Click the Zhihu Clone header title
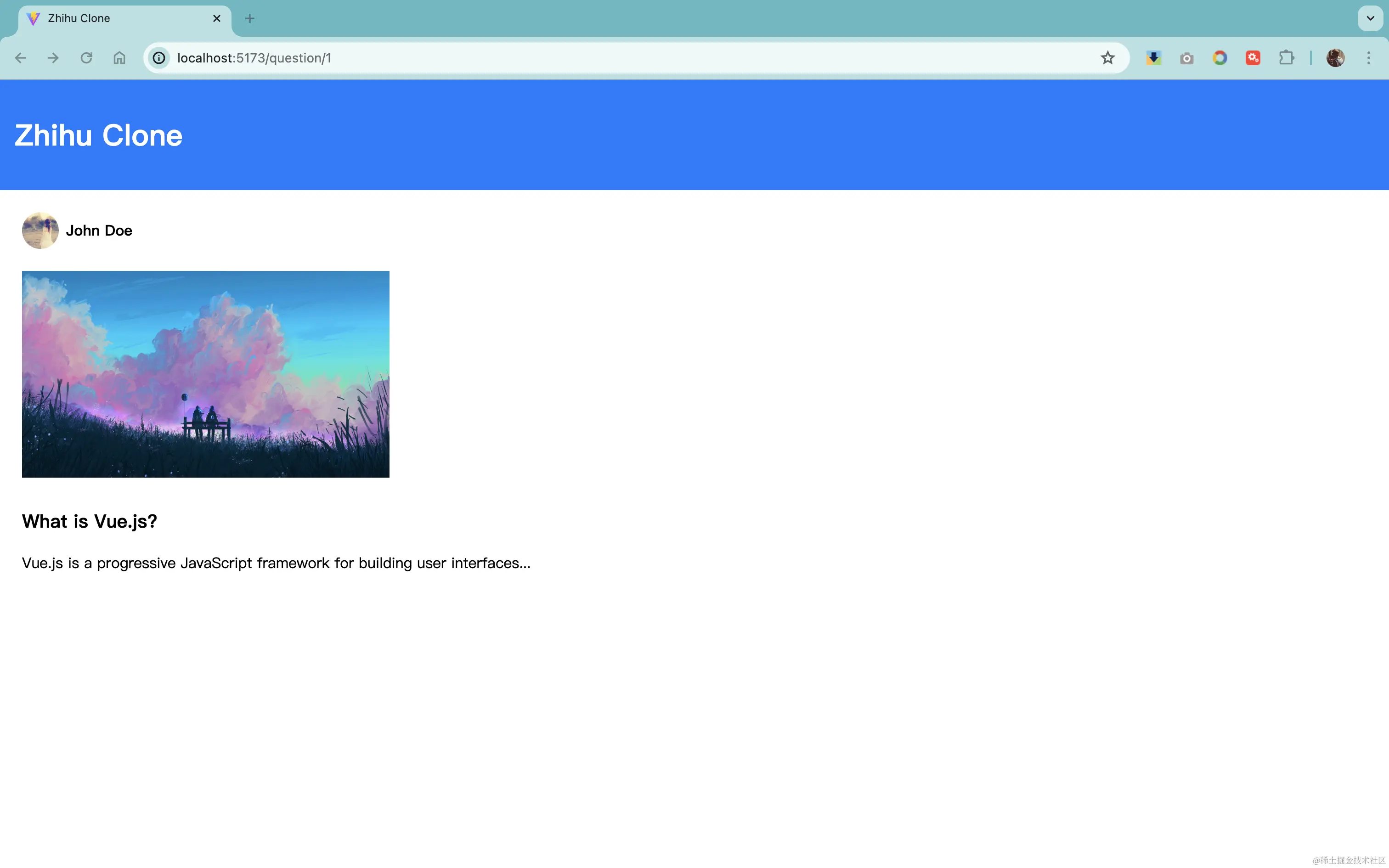Image resolution: width=1389 pixels, height=868 pixels. 98,135
